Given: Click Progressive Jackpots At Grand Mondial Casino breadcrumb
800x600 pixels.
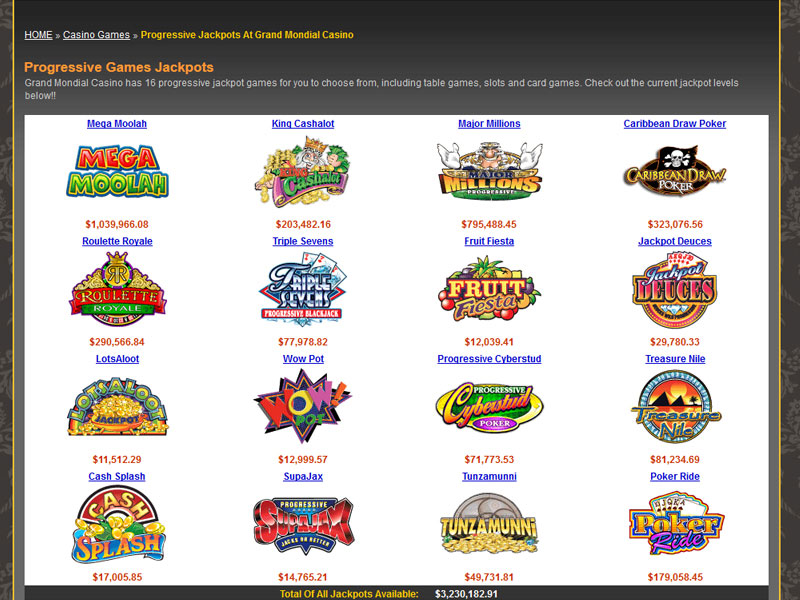Looking at the screenshot, I should [x=247, y=35].
